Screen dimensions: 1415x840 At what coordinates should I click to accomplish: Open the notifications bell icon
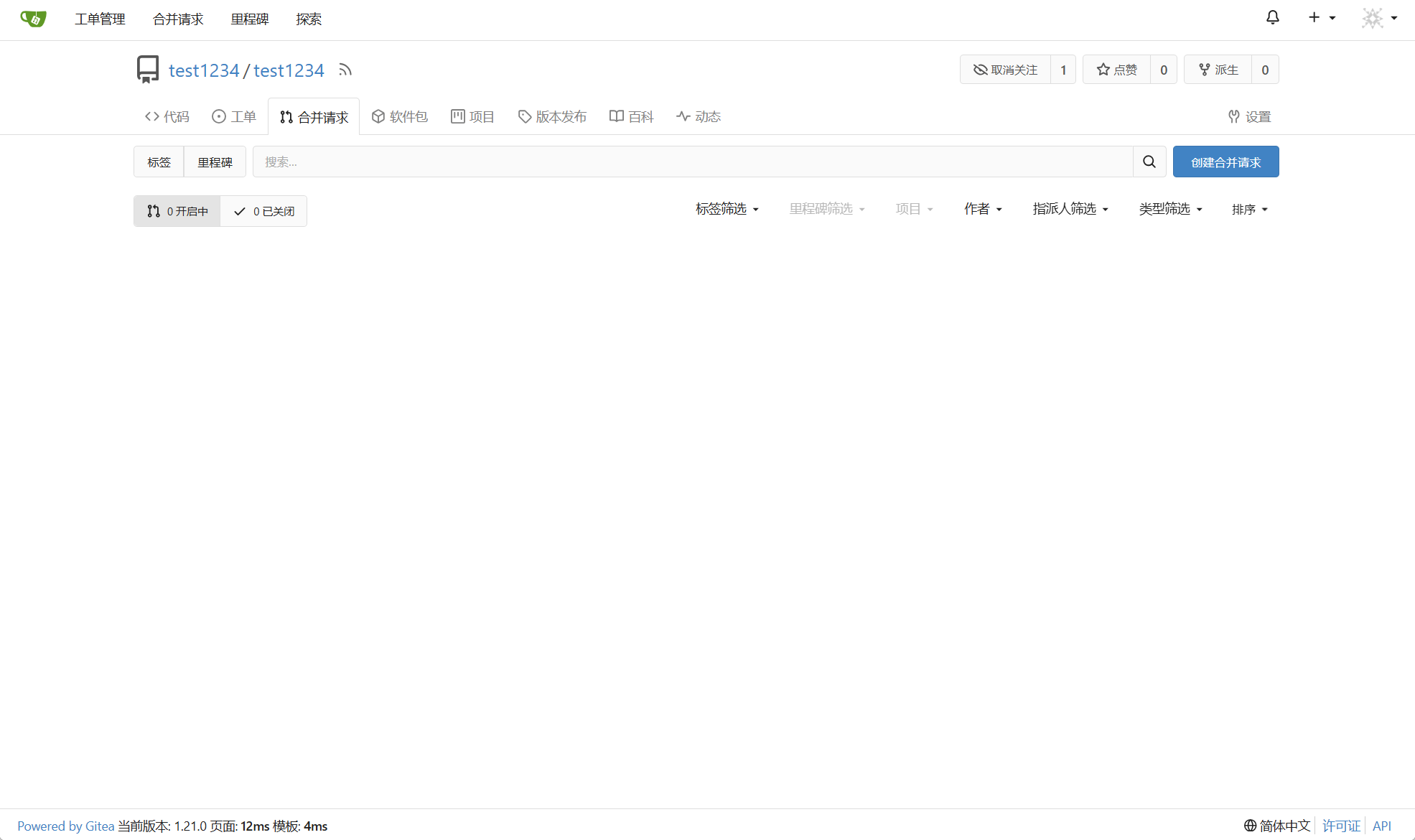(1273, 18)
